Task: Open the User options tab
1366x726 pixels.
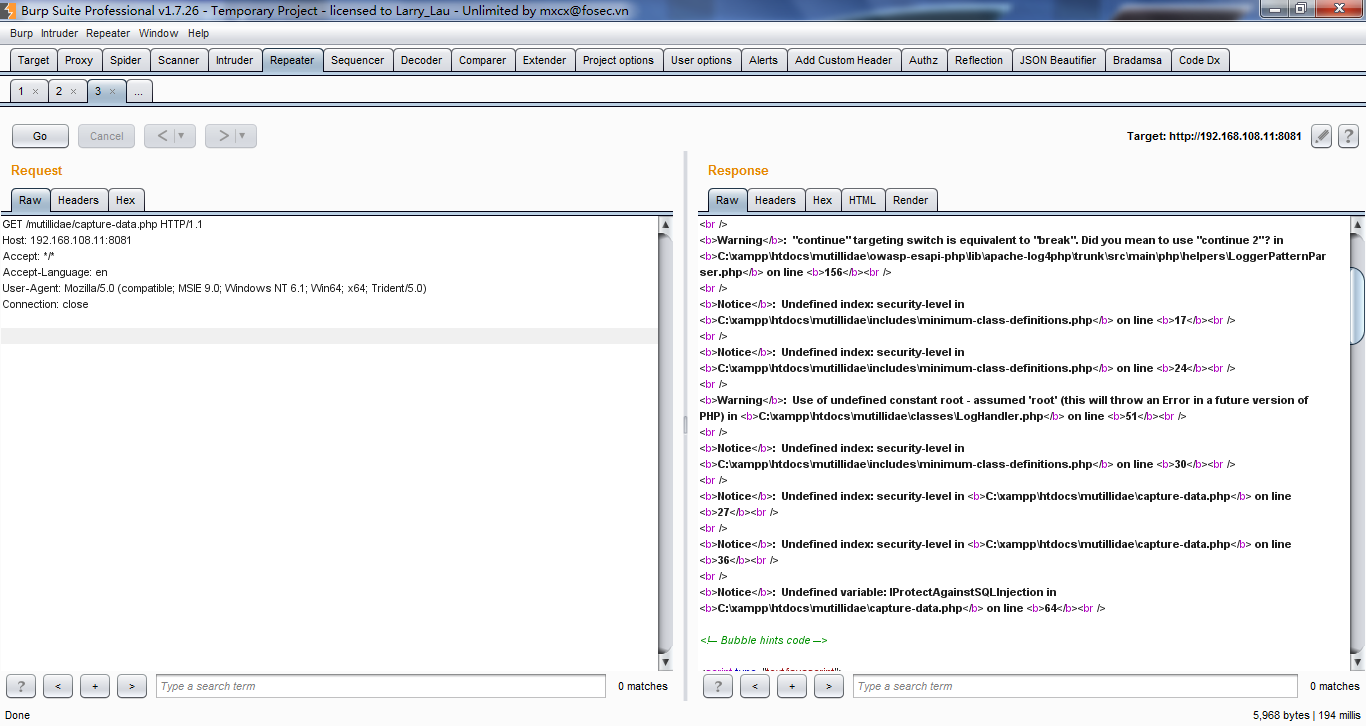Action: pos(701,60)
